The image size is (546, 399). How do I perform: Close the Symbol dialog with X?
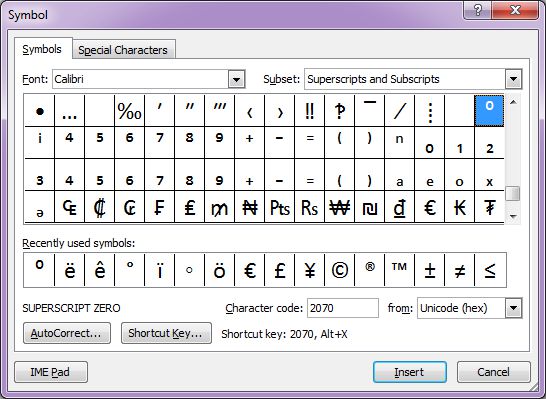click(515, 10)
